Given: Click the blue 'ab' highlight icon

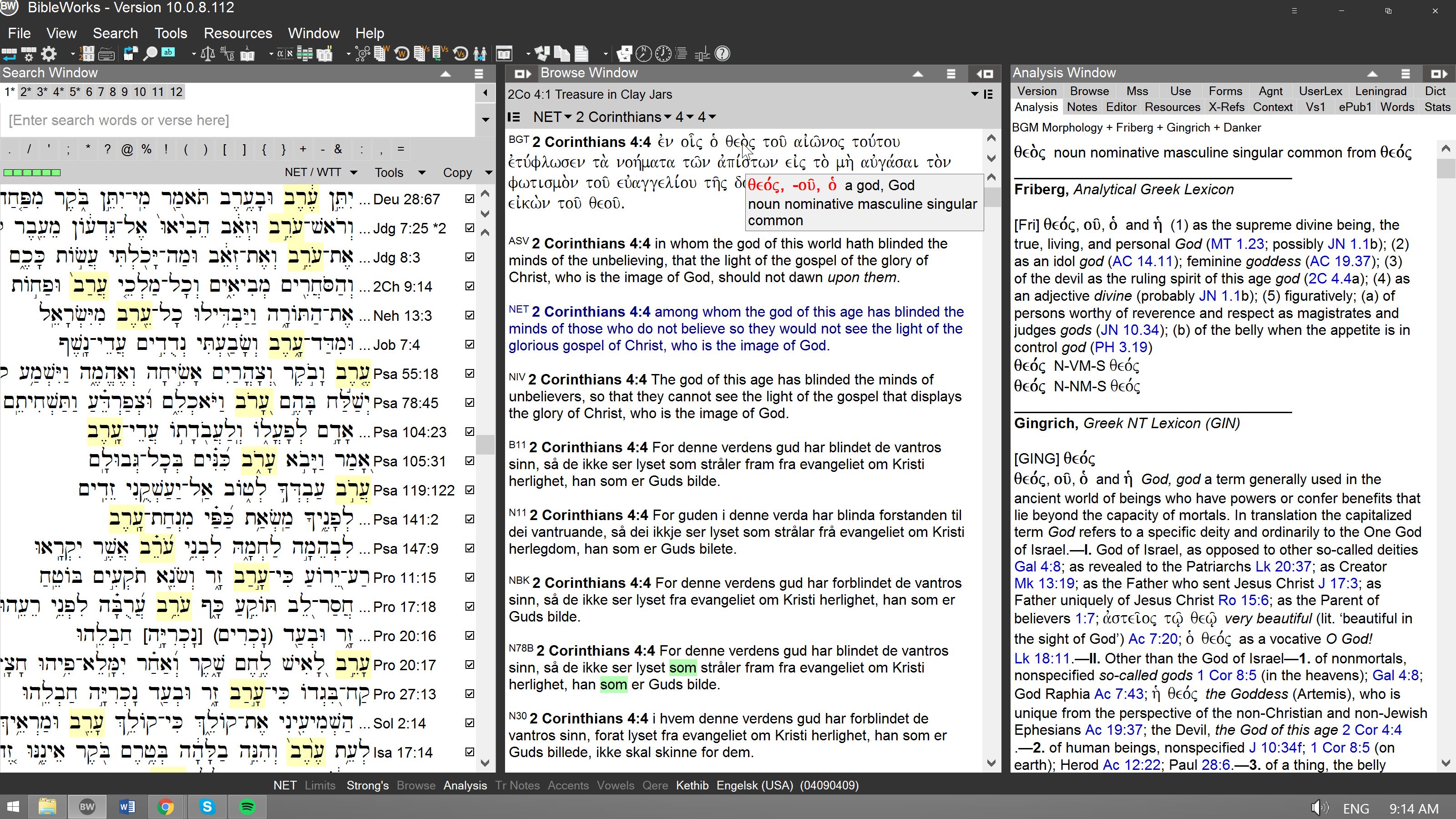Looking at the screenshot, I should point(168,53).
